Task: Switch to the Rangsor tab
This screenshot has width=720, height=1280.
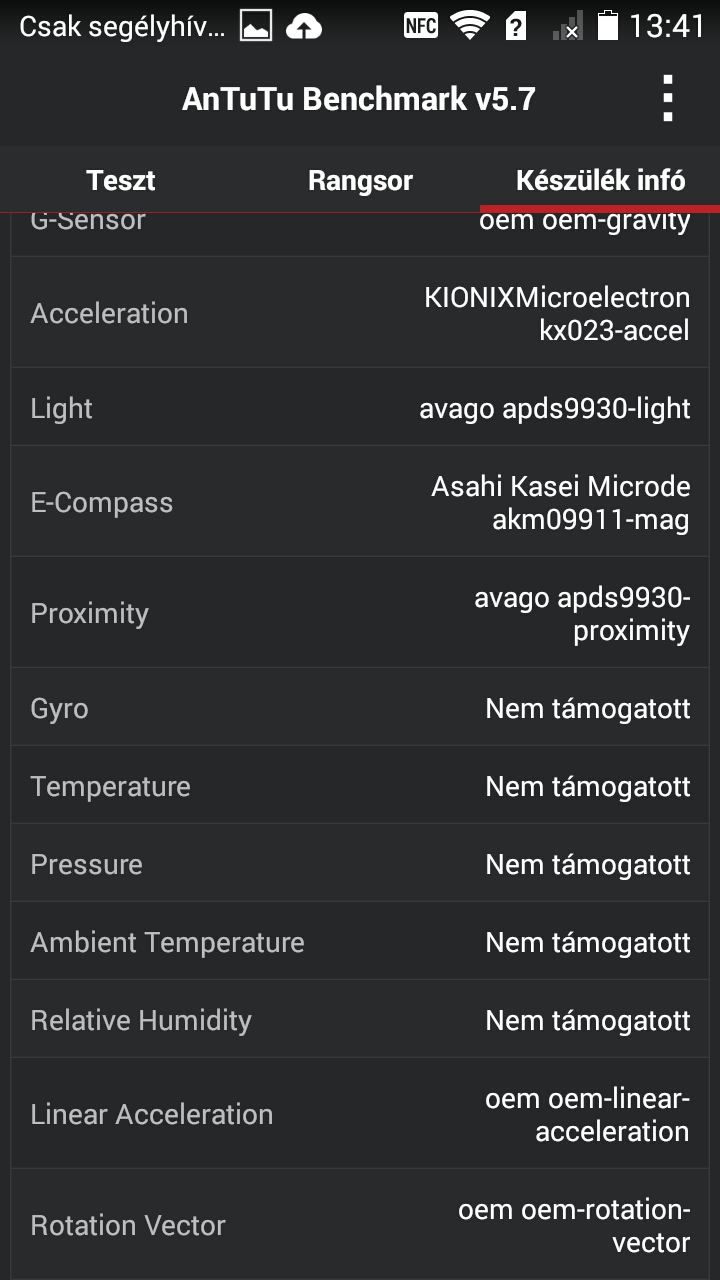Action: 360,180
